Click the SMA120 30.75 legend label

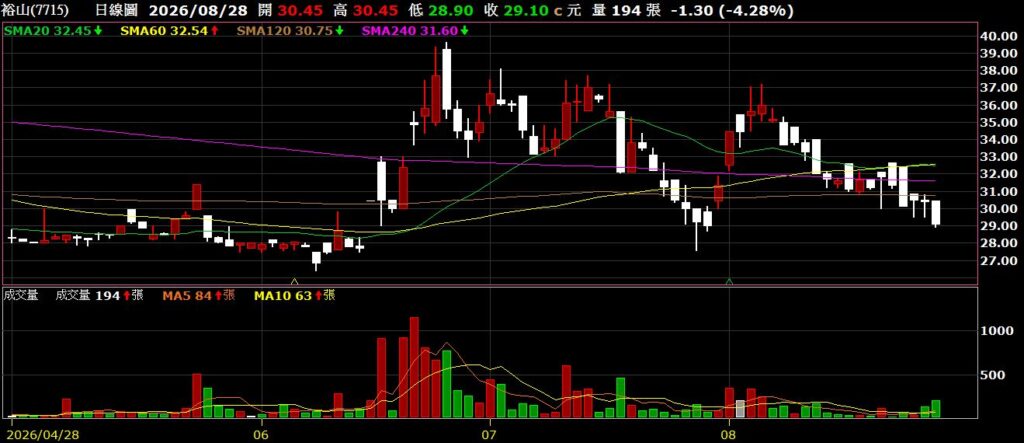pos(285,30)
